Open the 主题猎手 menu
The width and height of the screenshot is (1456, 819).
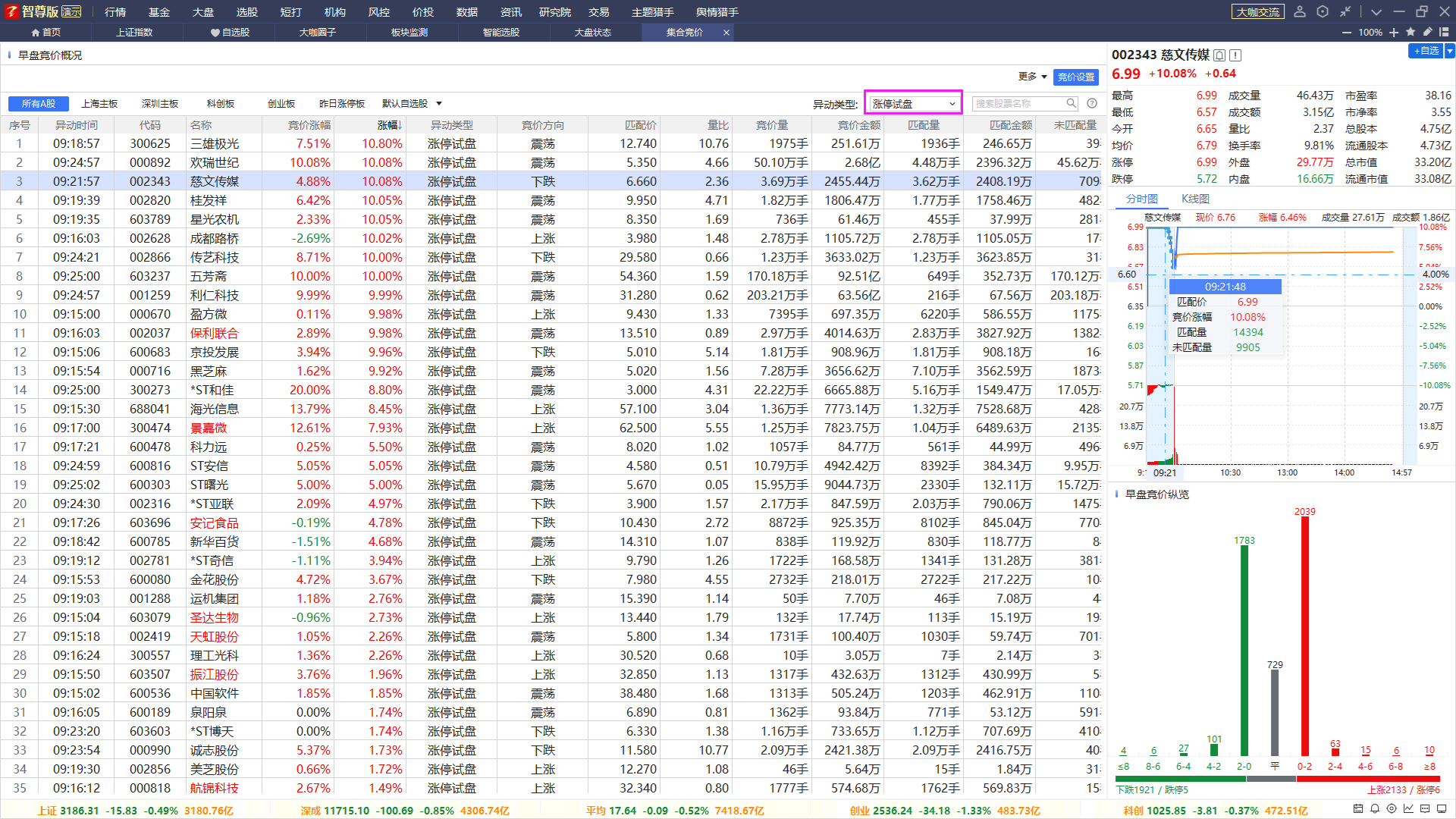pos(653,11)
